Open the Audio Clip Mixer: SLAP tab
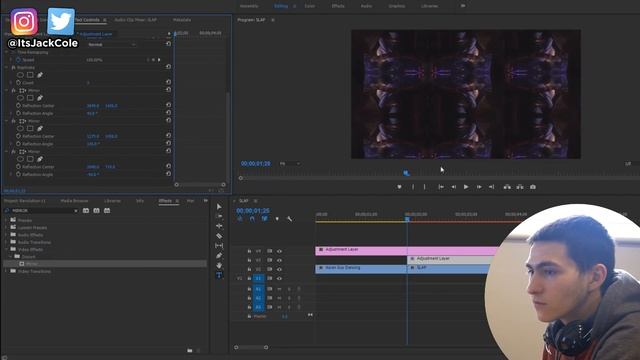The height and width of the screenshot is (360, 640). (x=136, y=20)
